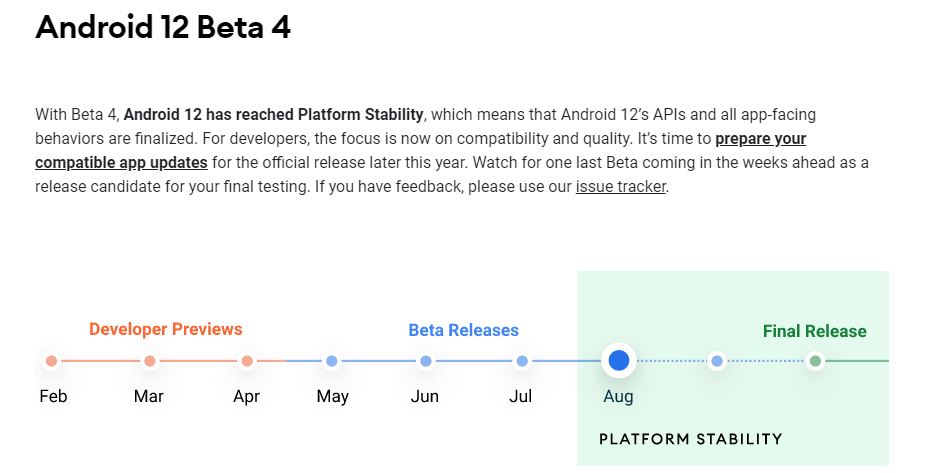Viewport: 926px width, 473px height.
Task: Select the Apr timeline dot
Action: 247,361
